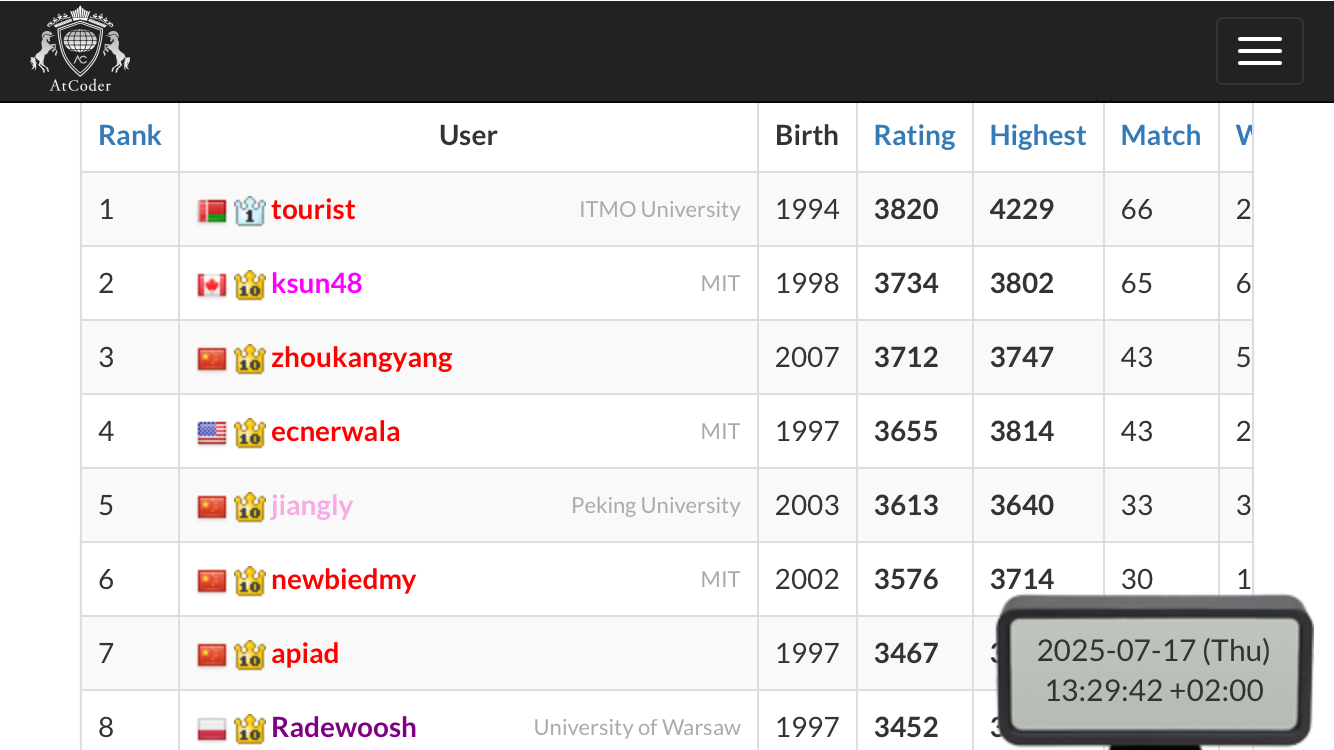Click match count 65
The height and width of the screenshot is (750, 1334).
click(x=1137, y=284)
